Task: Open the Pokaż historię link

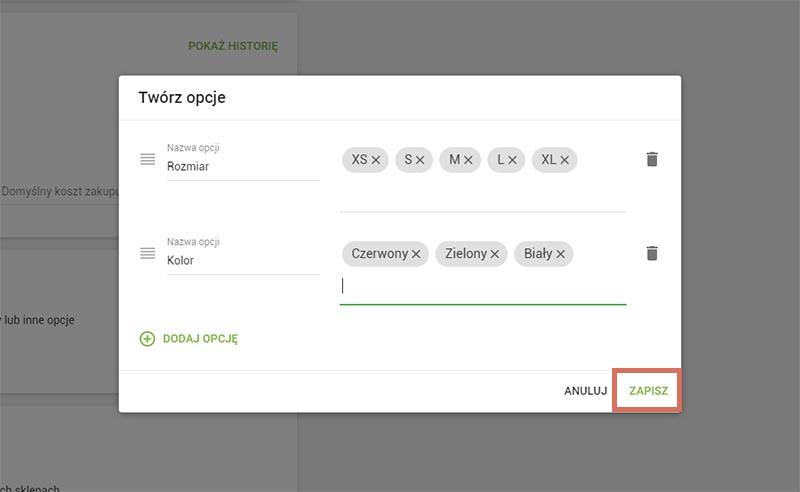Action: pos(233,46)
